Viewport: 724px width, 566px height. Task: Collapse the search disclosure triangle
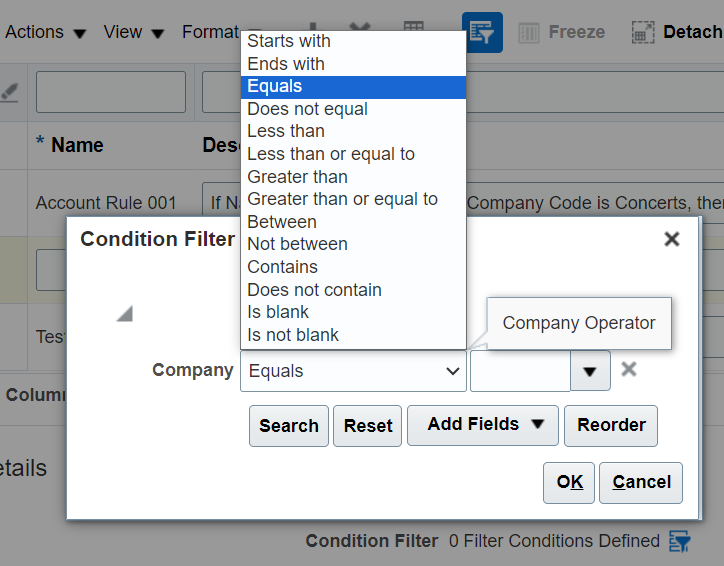point(125,313)
